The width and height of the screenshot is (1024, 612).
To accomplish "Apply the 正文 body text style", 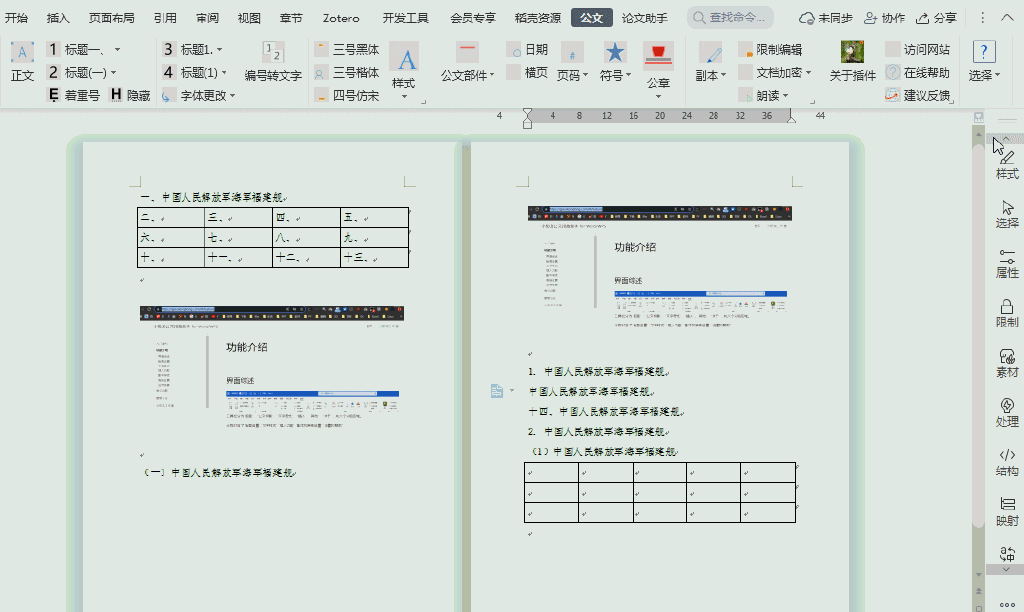I will (x=22, y=62).
